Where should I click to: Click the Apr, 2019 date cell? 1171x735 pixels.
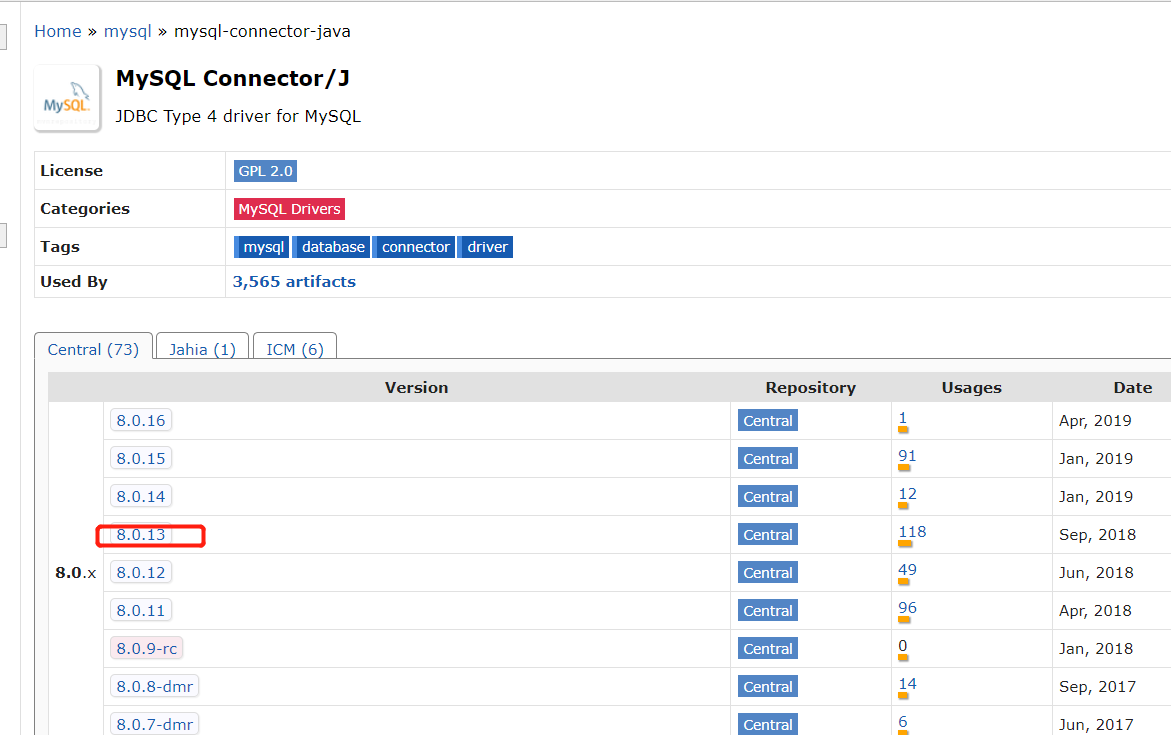coord(1095,421)
